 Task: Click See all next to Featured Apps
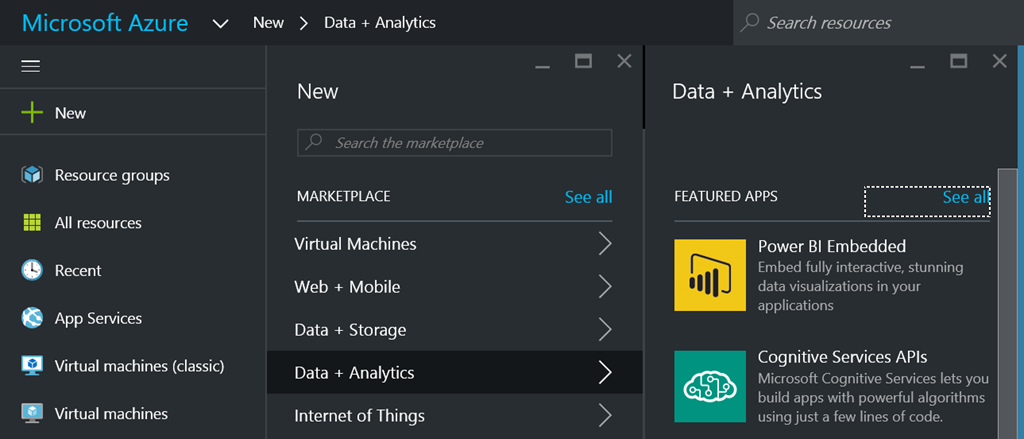(965, 198)
